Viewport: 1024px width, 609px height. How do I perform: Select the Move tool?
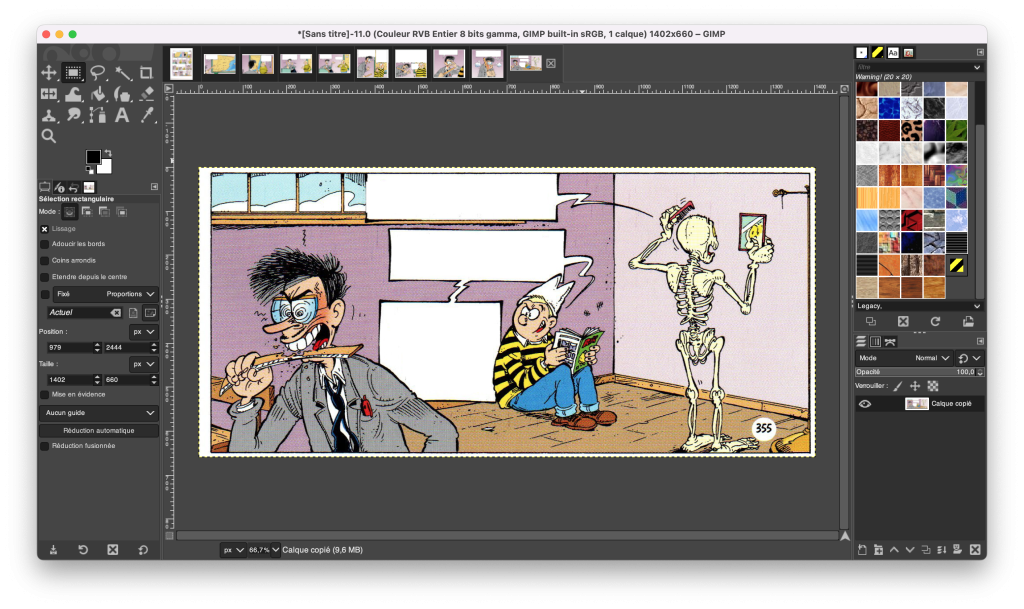coord(48,73)
